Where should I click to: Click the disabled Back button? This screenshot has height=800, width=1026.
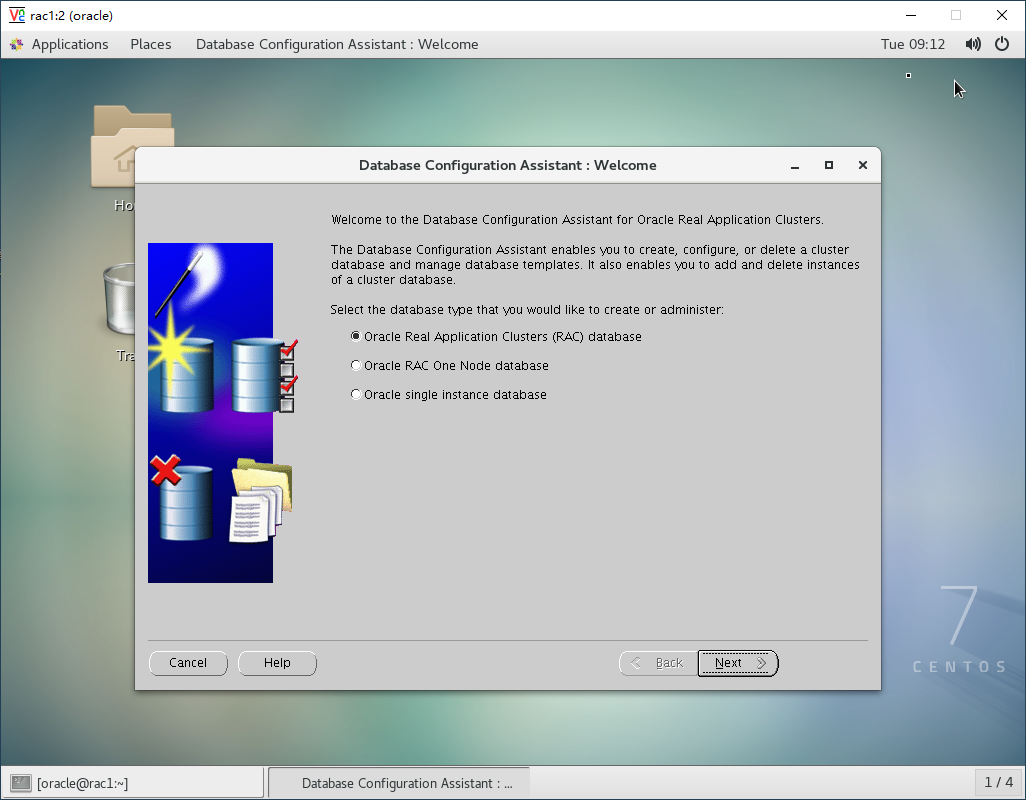pyautogui.click(x=658, y=663)
